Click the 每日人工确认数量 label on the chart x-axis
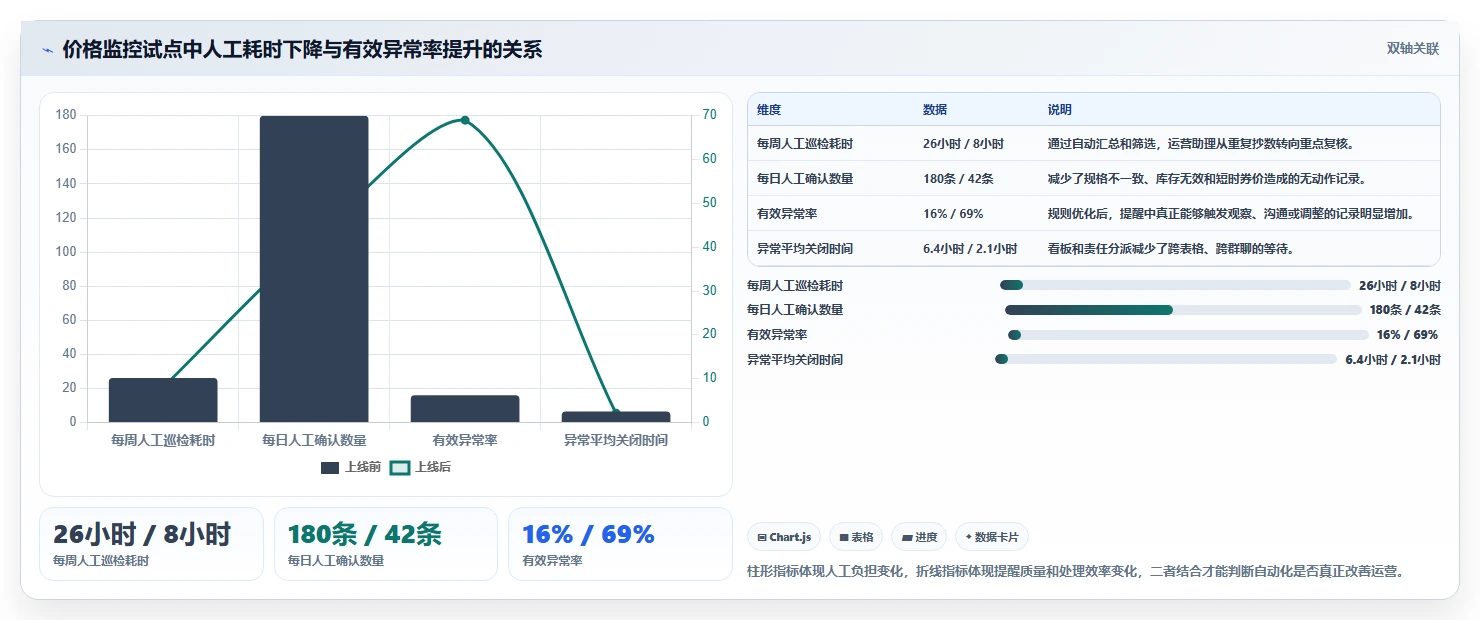Image resolution: width=1480 pixels, height=620 pixels. click(314, 440)
